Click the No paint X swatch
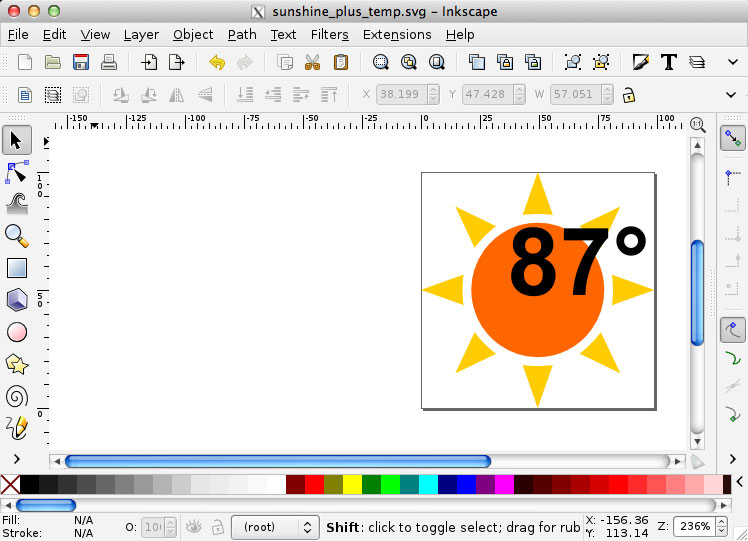Image resolution: width=748 pixels, height=541 pixels. 10,484
